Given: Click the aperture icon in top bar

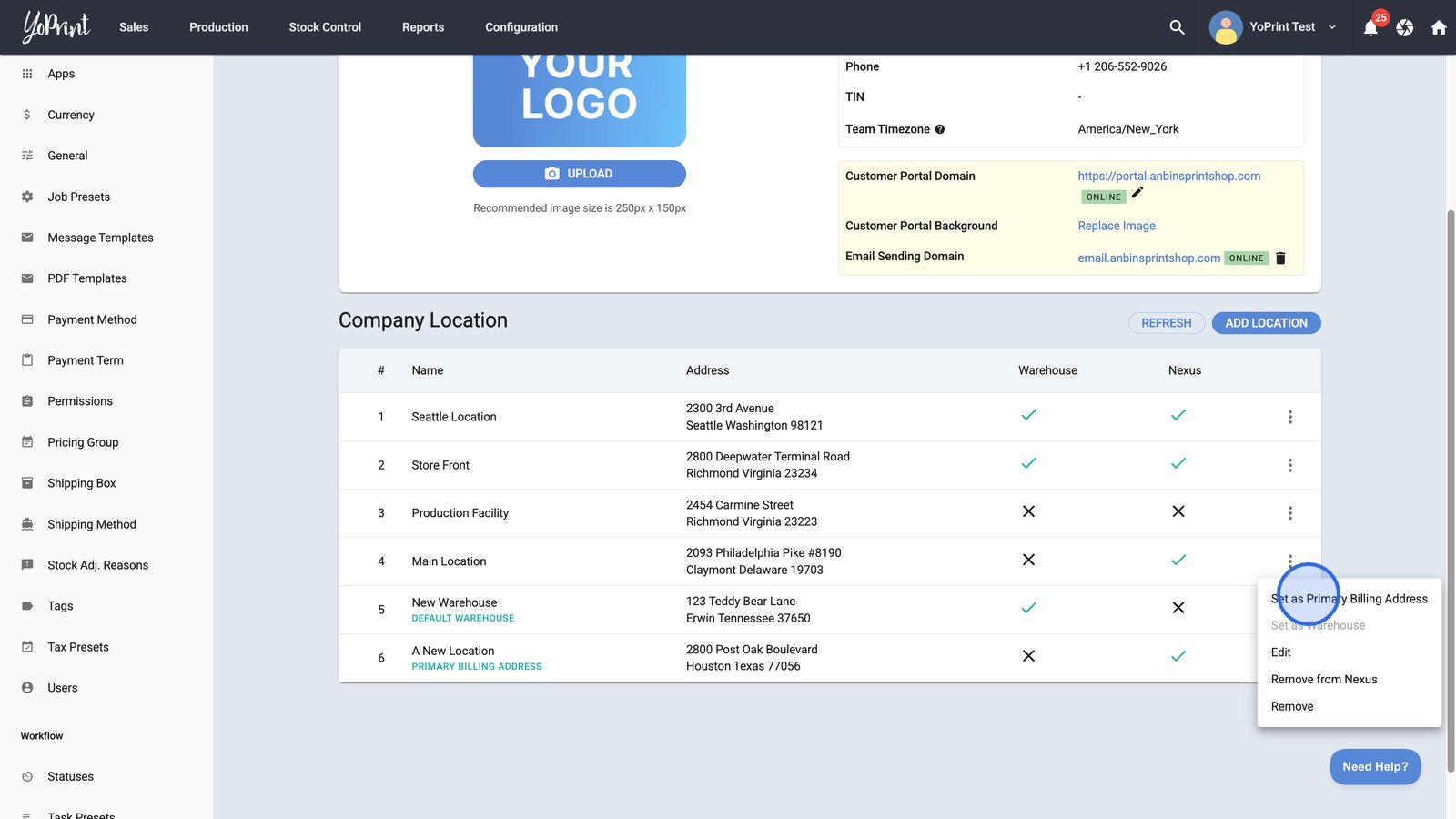Looking at the screenshot, I should [1405, 27].
